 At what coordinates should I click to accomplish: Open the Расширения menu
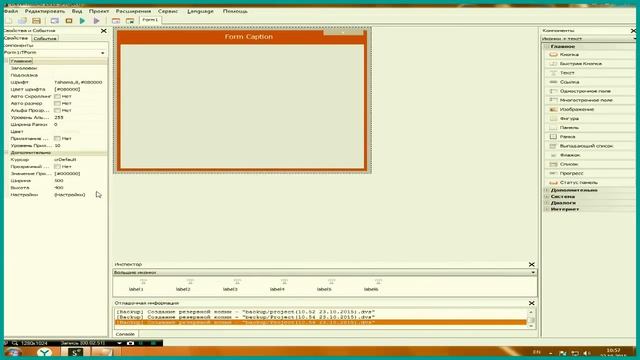(x=133, y=11)
